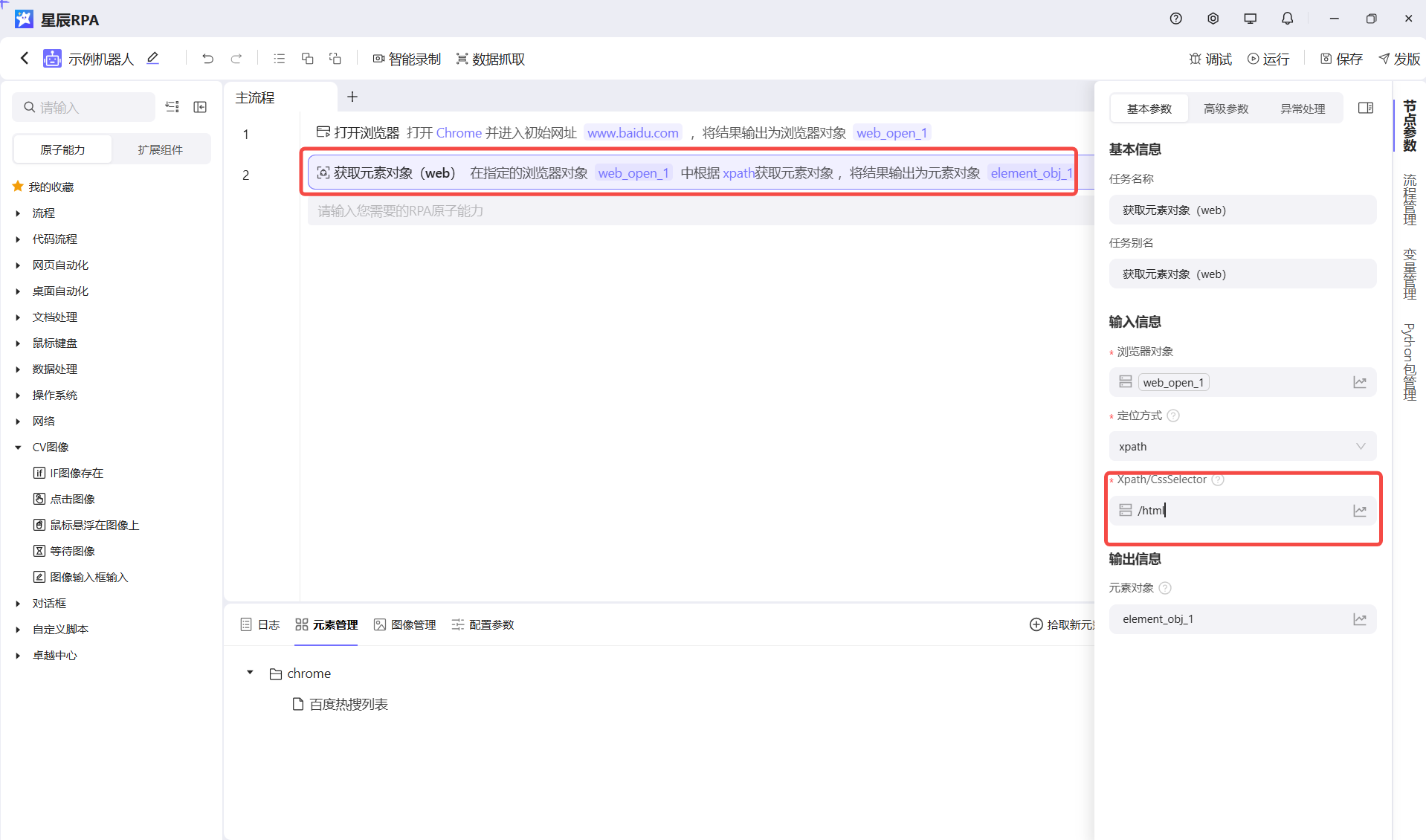Click the 运行 run button
The width and height of the screenshot is (1426, 840).
point(1268,59)
